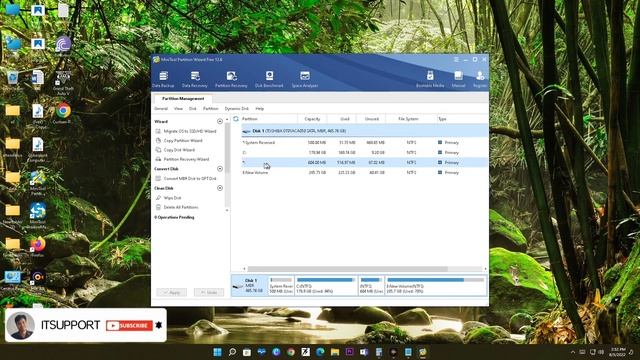
Task: Select Wipe Disk in the sidebar
Action: pos(169,198)
